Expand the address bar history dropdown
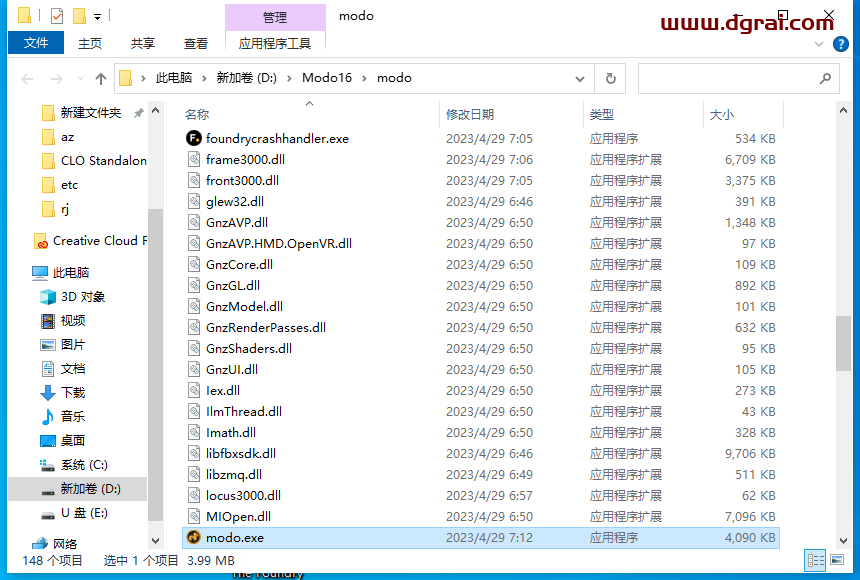 [x=580, y=78]
